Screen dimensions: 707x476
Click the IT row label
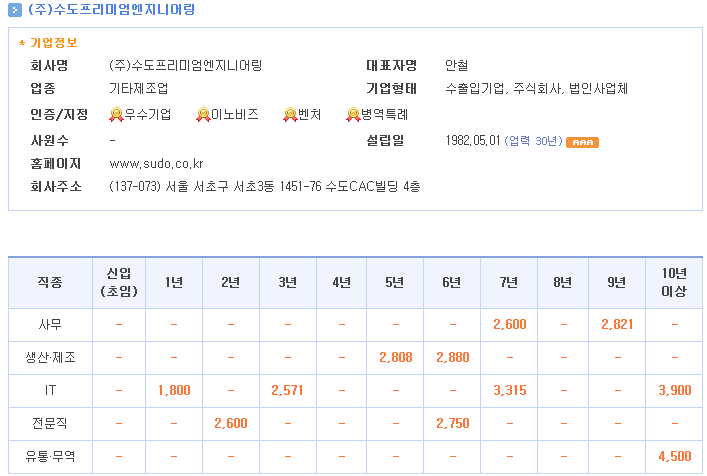50,390
